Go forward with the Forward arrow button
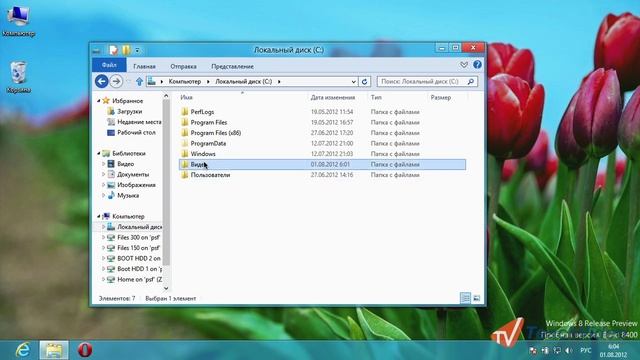Image resolution: width=640 pixels, height=360 pixels. point(116,81)
